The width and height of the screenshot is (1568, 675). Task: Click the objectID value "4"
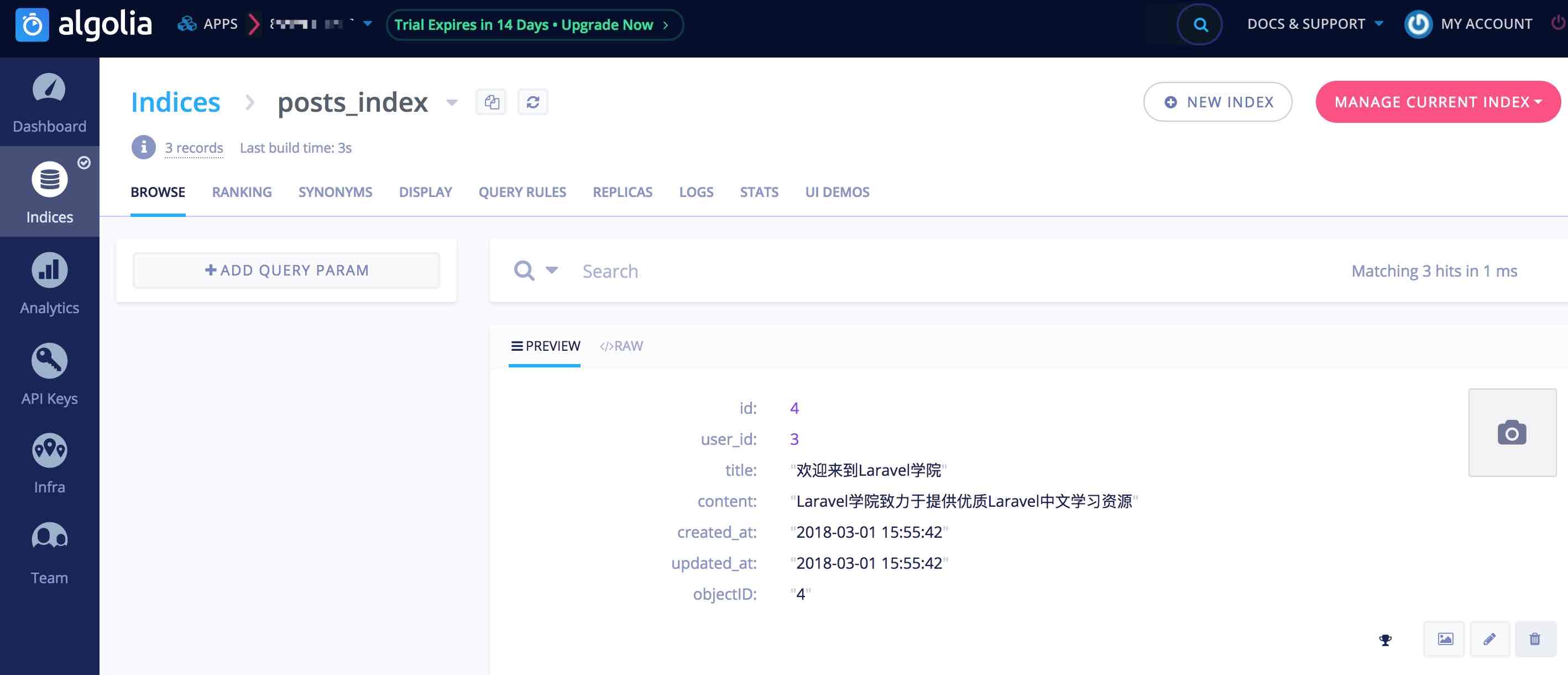tap(800, 594)
